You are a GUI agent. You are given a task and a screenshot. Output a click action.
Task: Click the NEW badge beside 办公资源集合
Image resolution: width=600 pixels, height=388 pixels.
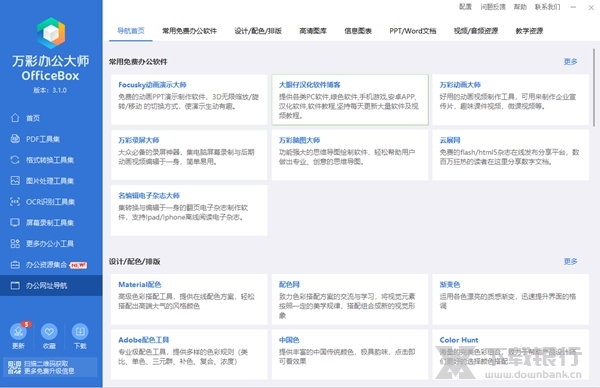click(x=78, y=265)
